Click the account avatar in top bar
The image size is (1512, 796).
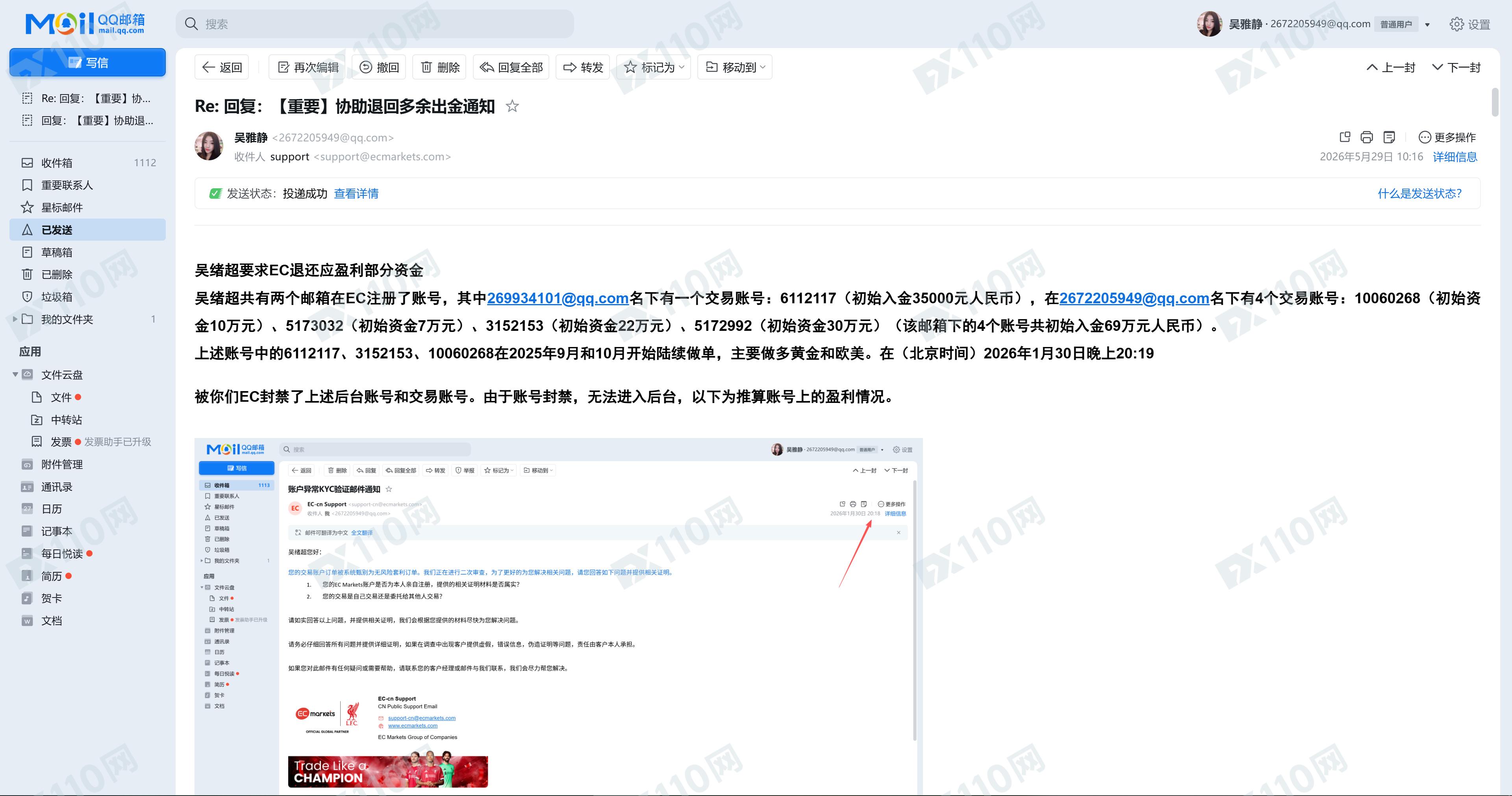tap(1209, 24)
